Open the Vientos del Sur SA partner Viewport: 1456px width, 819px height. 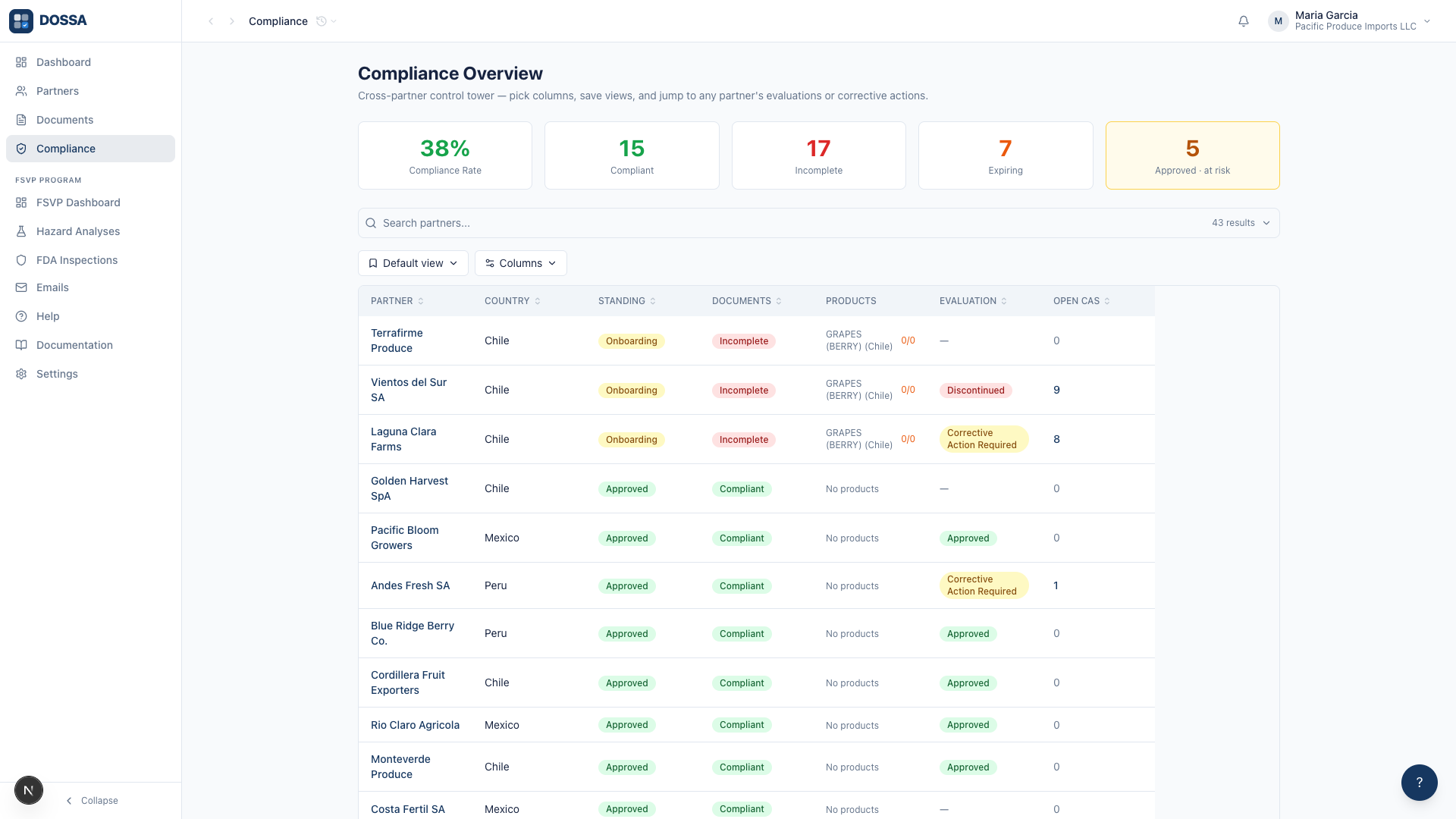pos(409,390)
